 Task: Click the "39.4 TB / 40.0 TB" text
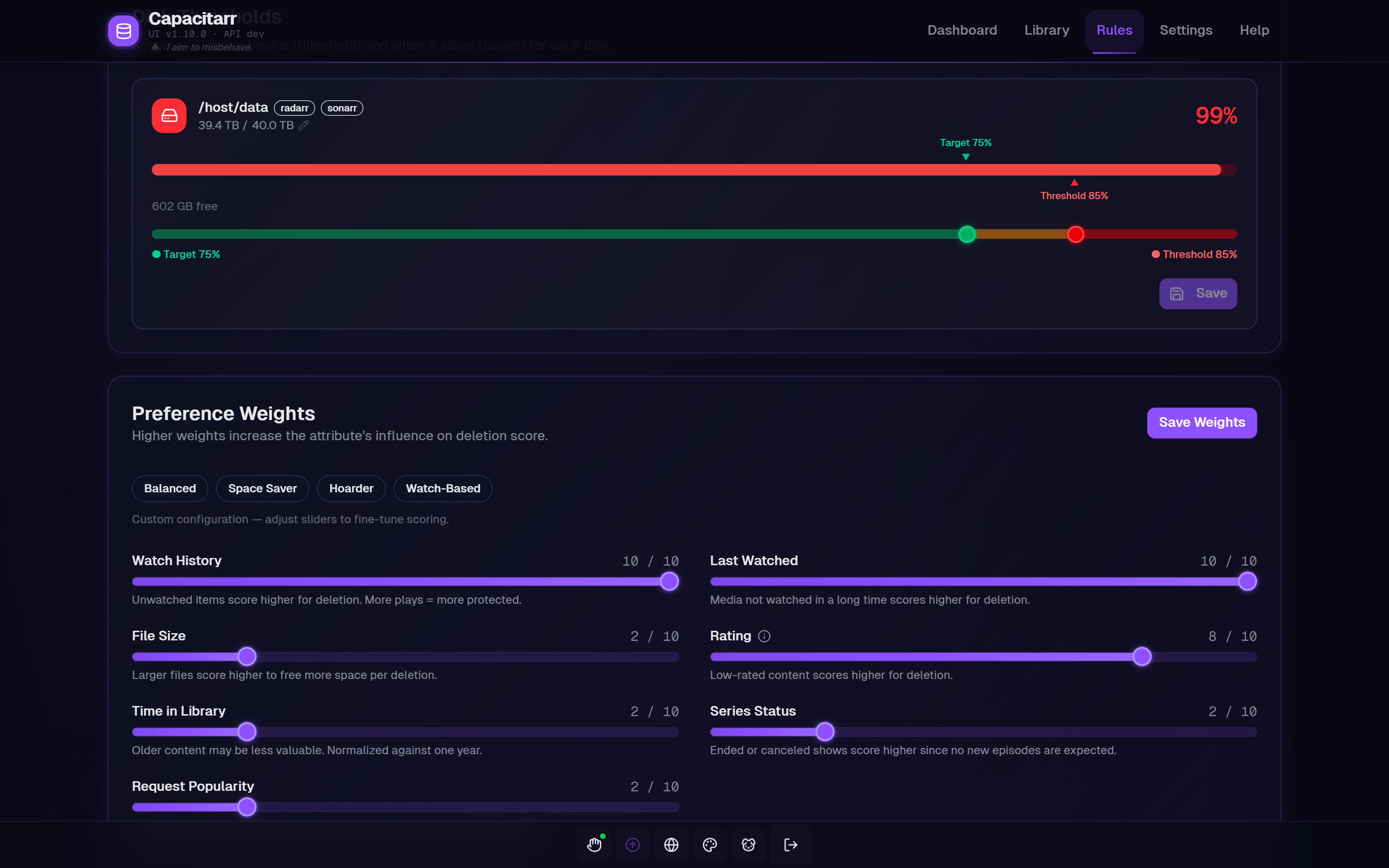[x=245, y=125]
